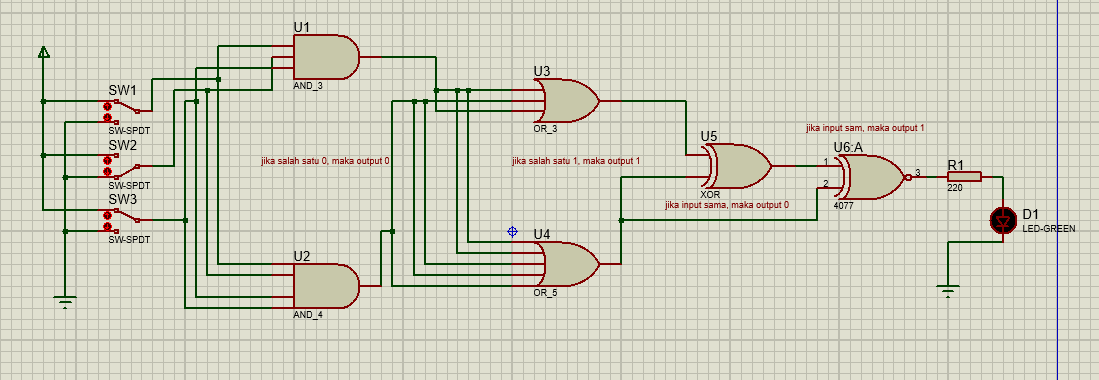Click the "AND_3" value label
Screen dimensions: 1099x380
click(x=308, y=85)
